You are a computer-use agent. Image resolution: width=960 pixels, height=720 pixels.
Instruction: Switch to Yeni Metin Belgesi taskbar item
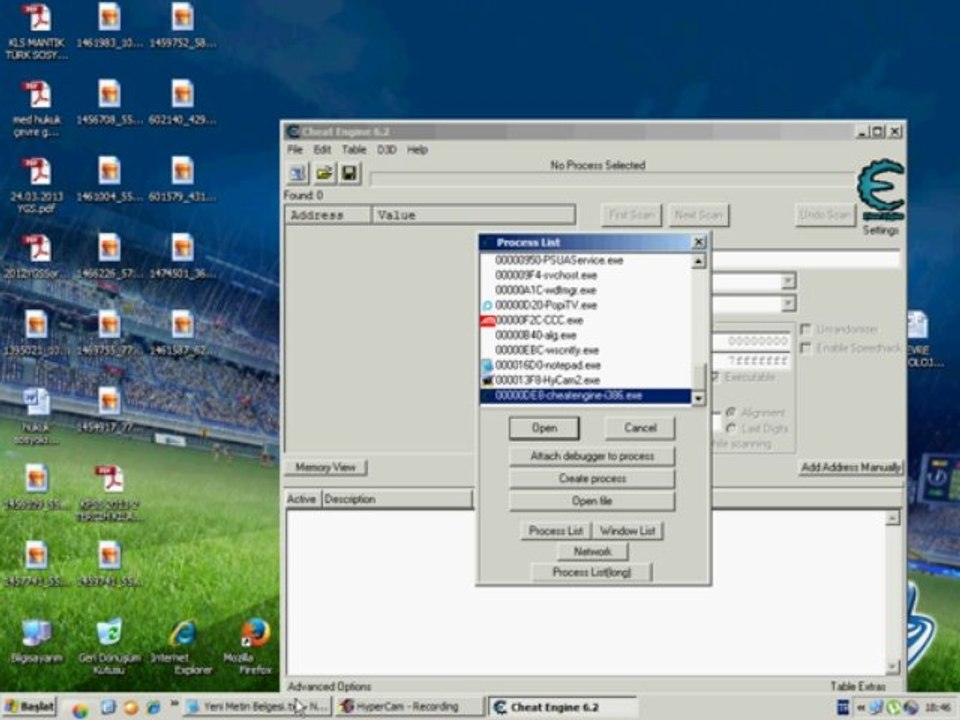[258, 707]
